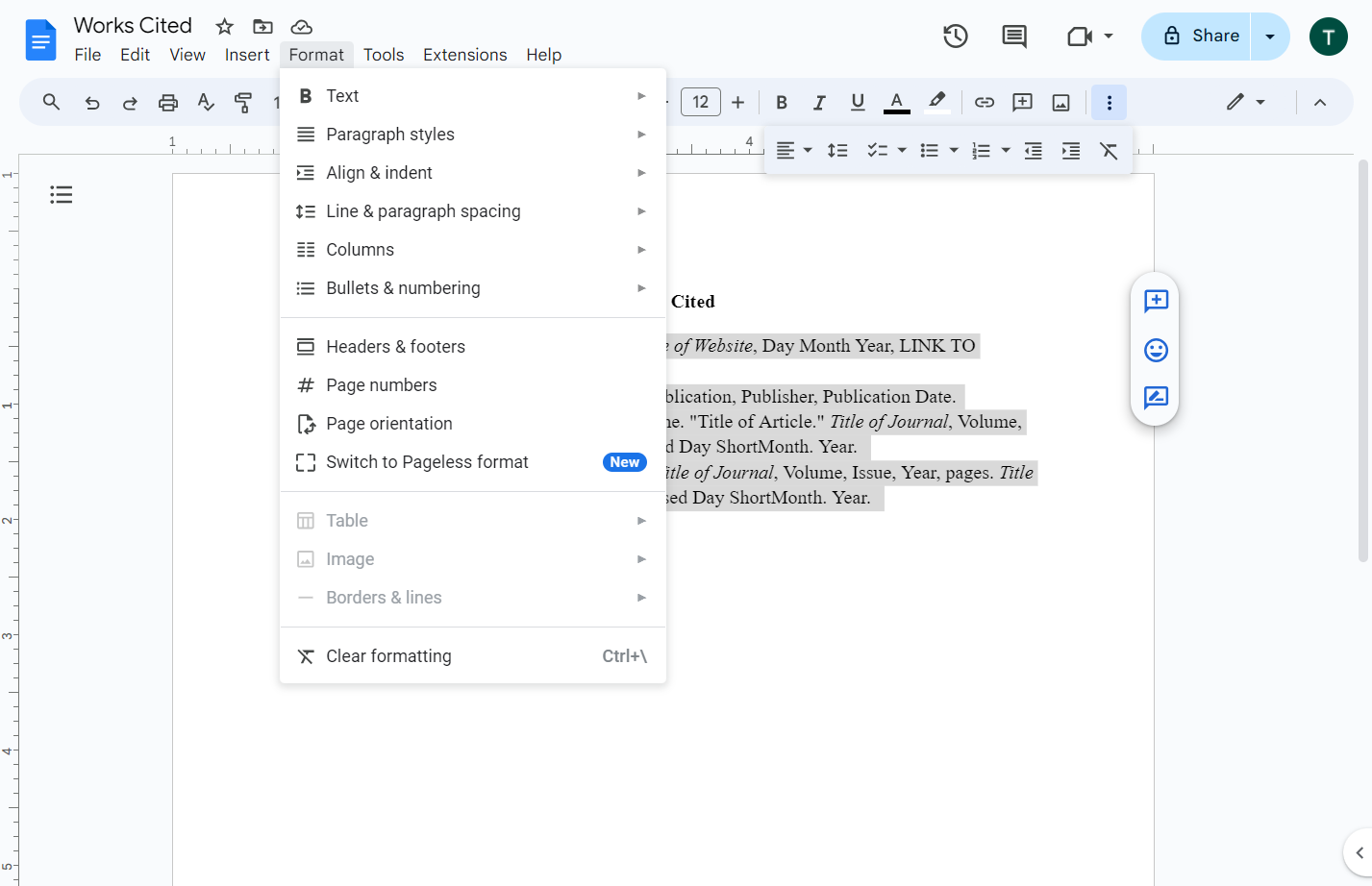Toggle italic formatting

[819, 102]
